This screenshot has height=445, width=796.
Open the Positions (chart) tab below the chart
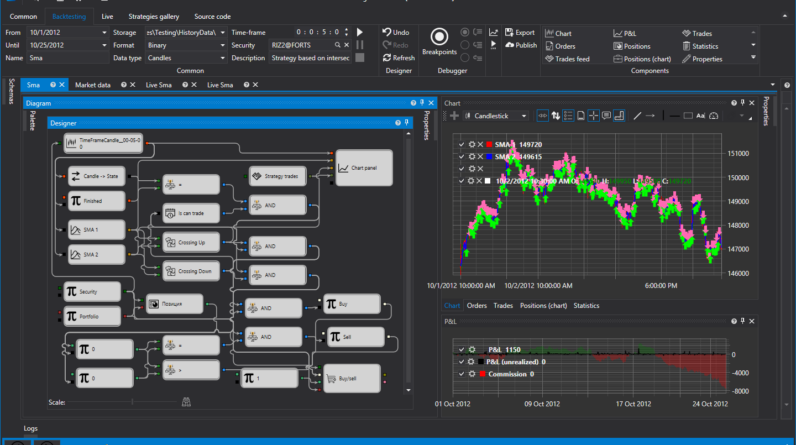click(x=543, y=305)
